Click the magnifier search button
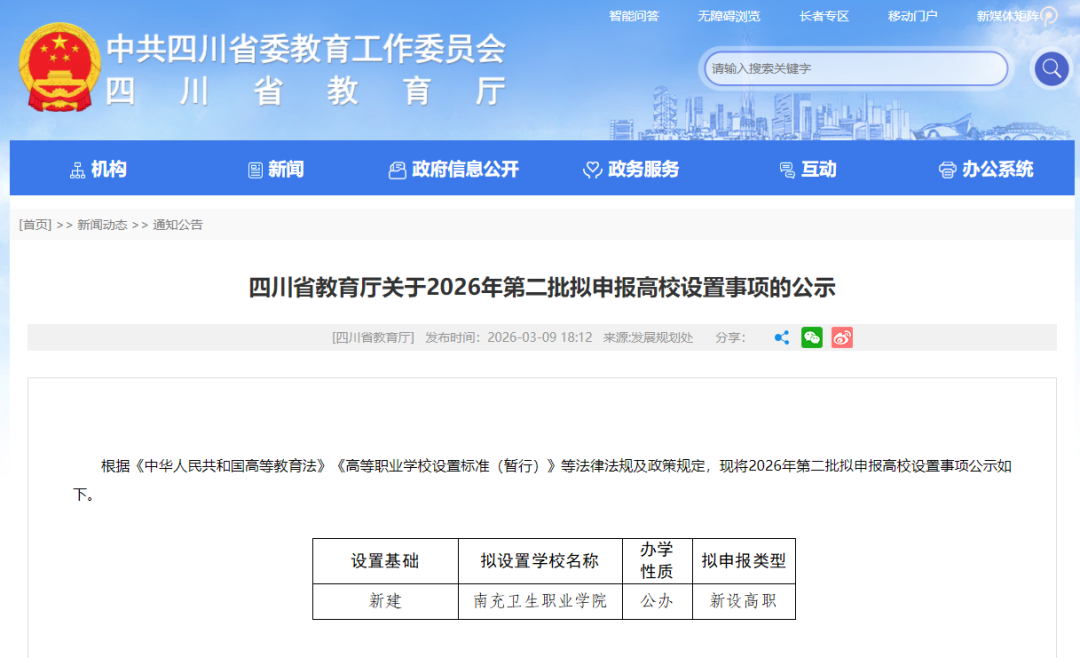This screenshot has height=658, width=1080. click(1050, 69)
